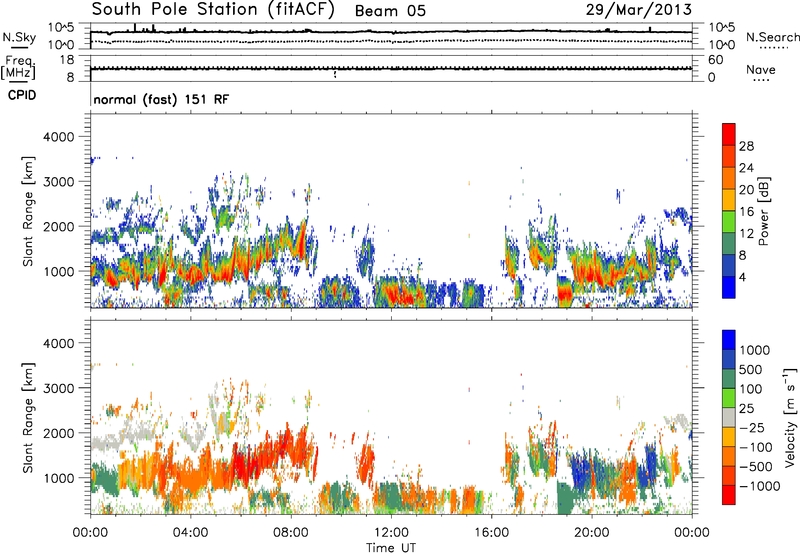Select 'Slant Range [km]' label of velocity panel
800x554 pixels.
click(28, 418)
